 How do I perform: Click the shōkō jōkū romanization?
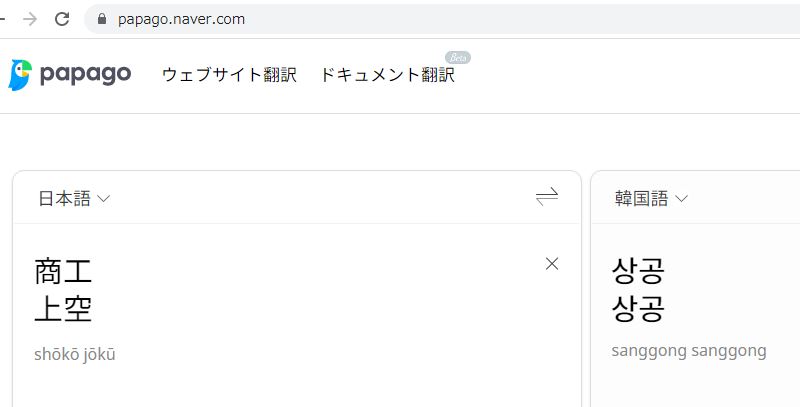click(75, 354)
